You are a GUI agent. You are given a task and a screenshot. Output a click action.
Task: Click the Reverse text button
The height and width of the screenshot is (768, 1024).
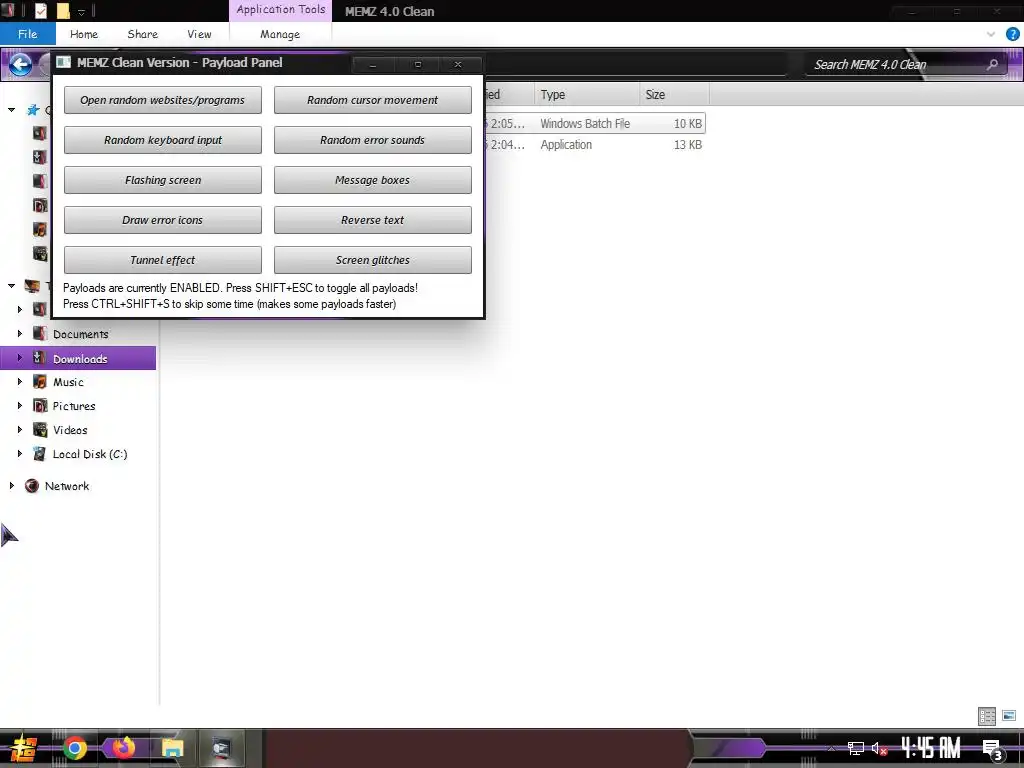[x=372, y=220]
